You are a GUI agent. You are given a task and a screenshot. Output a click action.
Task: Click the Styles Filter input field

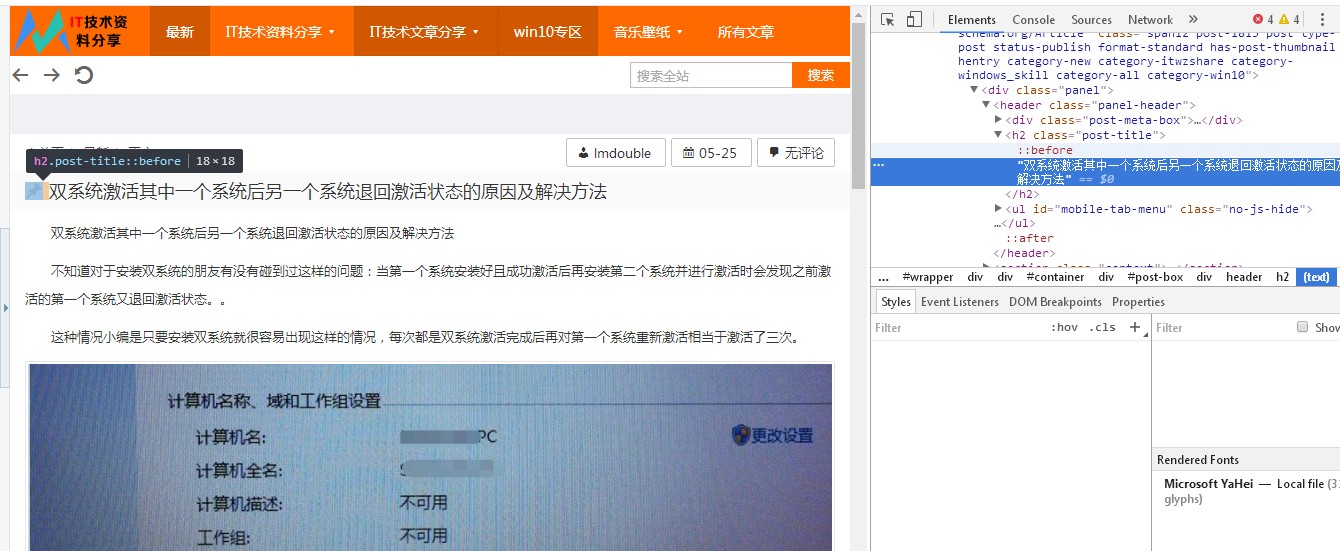(x=956, y=327)
